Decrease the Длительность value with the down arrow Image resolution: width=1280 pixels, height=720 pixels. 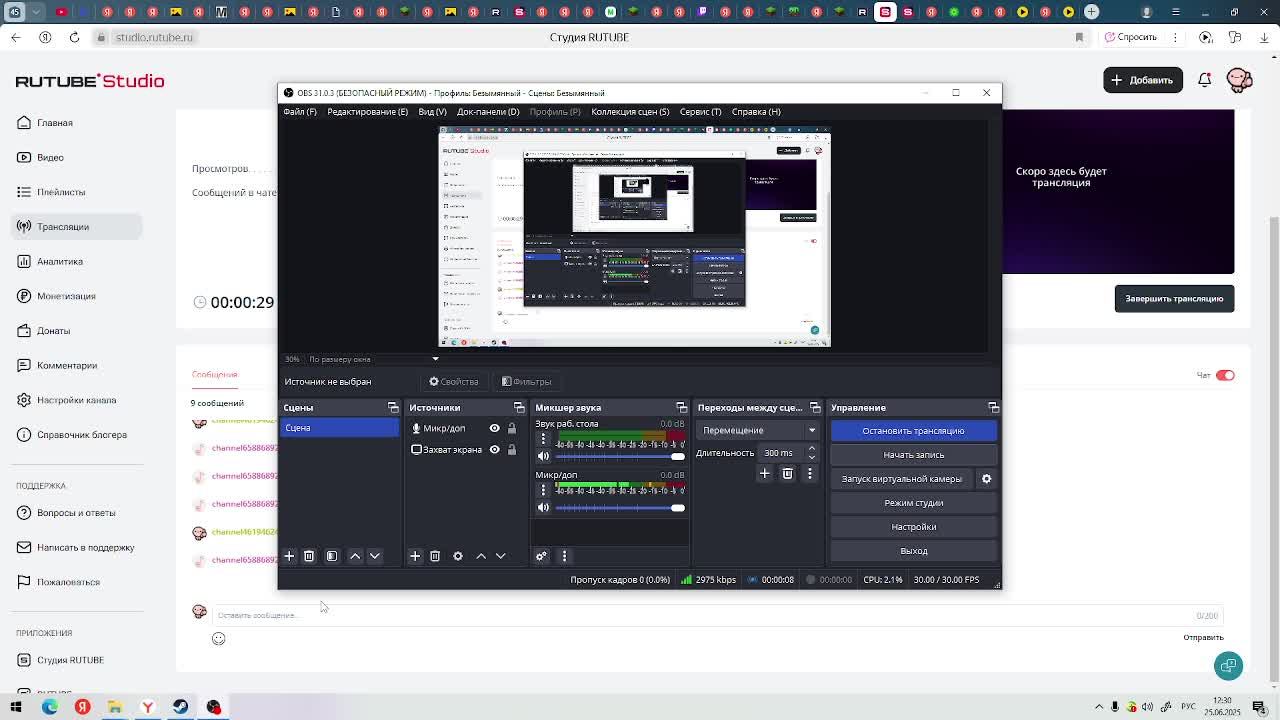point(812,457)
